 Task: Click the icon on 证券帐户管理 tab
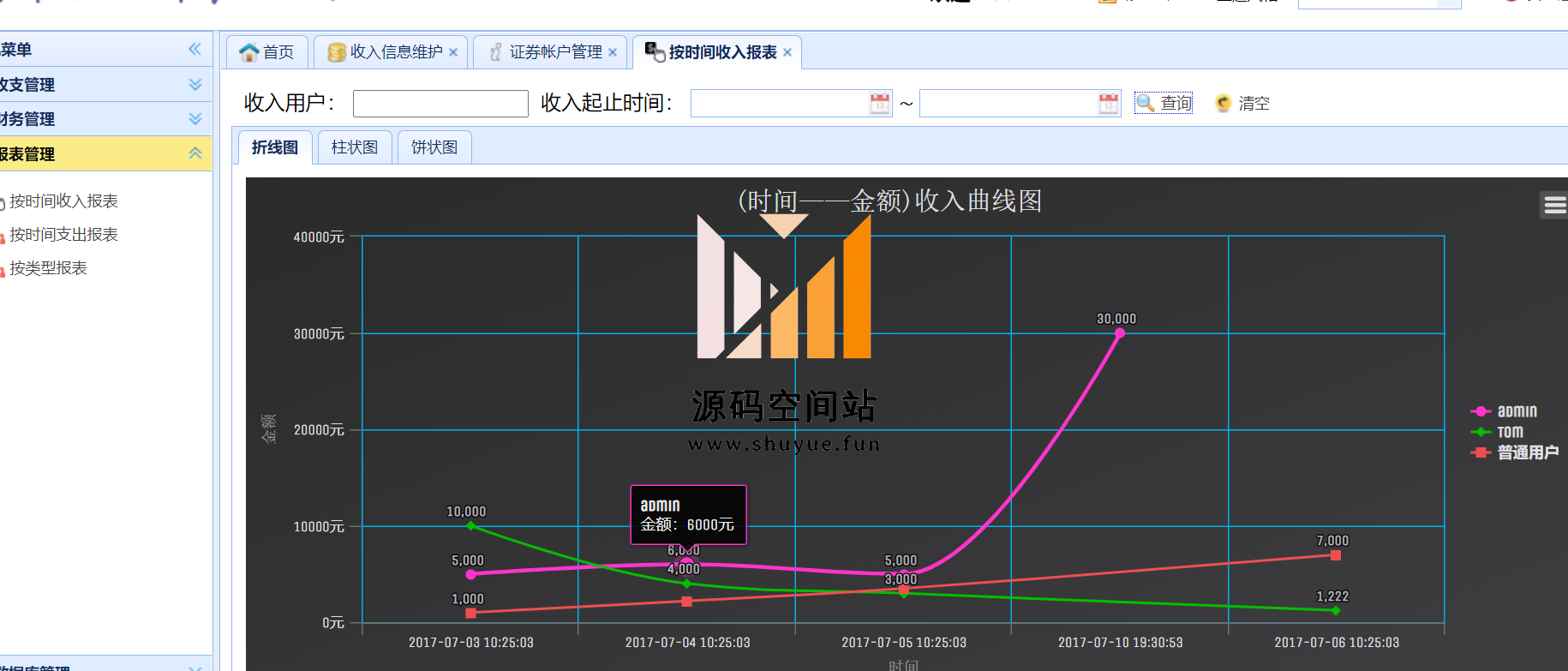(496, 52)
